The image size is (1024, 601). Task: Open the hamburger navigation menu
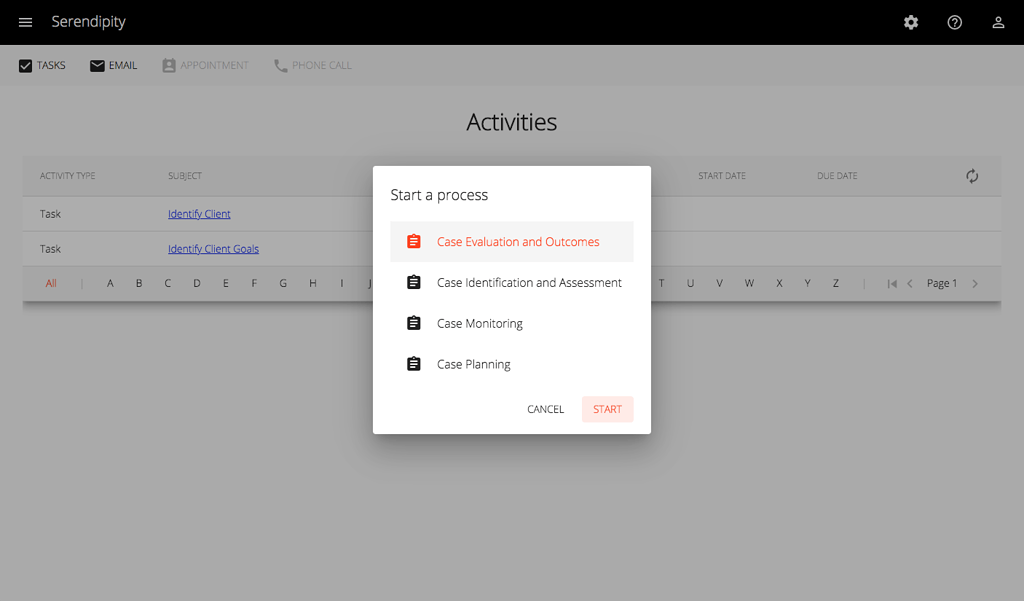(25, 21)
